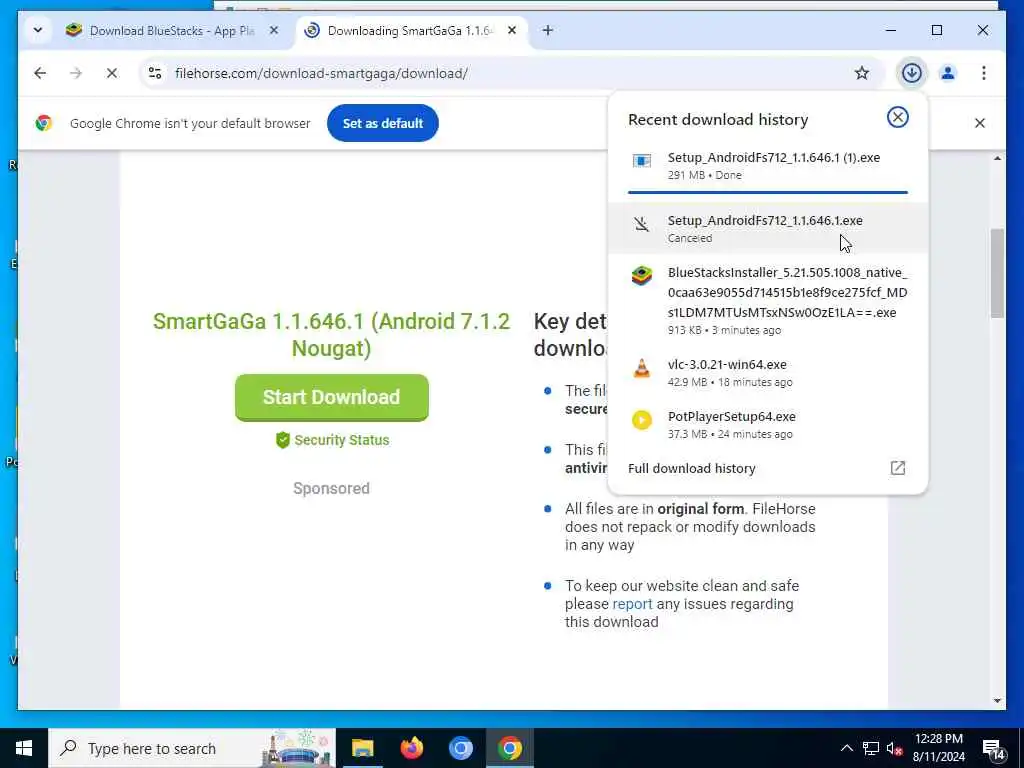Screen dimensions: 1024x768
Task: Open a new browser tab
Action: [548, 30]
